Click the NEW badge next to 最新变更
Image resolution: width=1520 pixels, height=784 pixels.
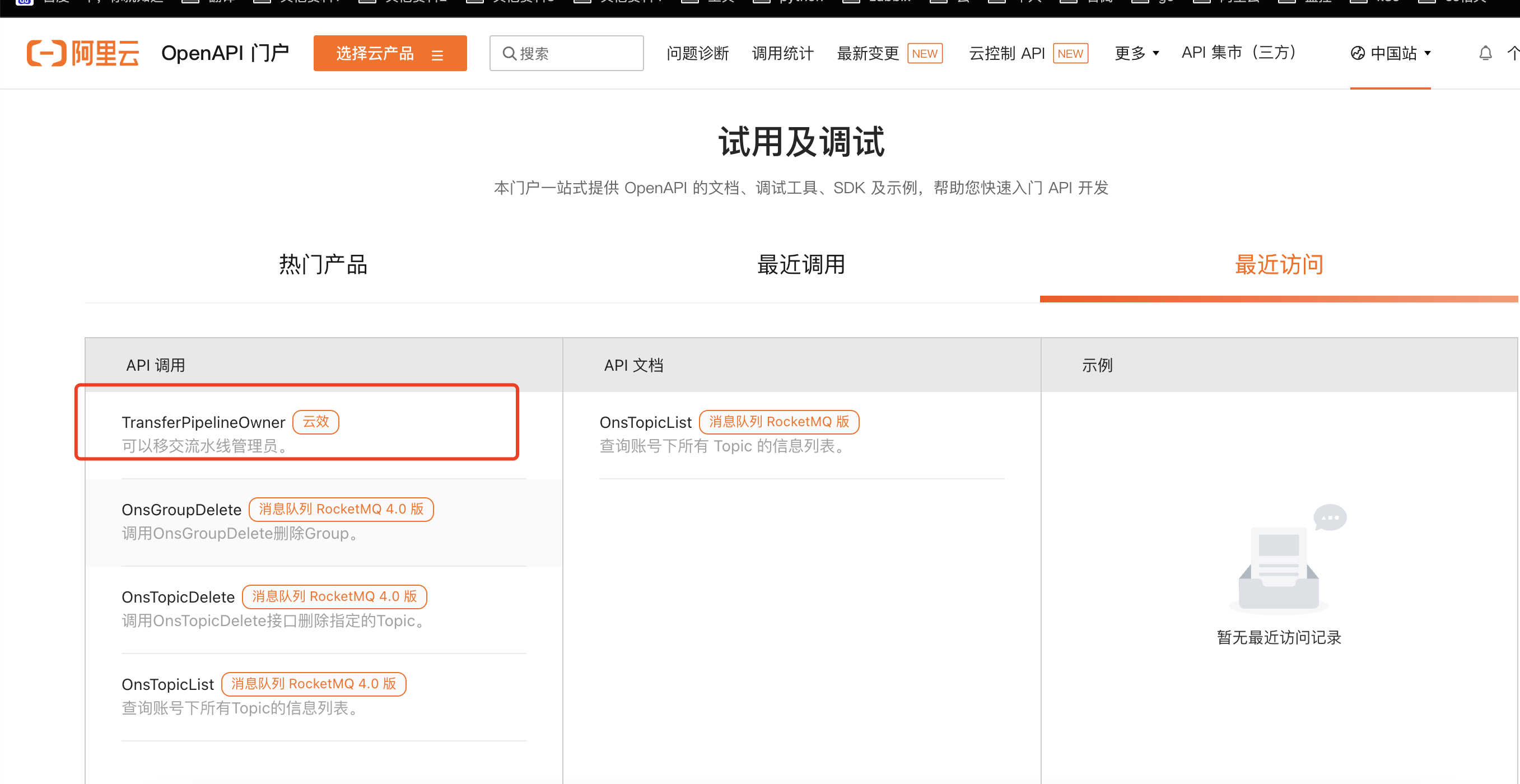[924, 53]
